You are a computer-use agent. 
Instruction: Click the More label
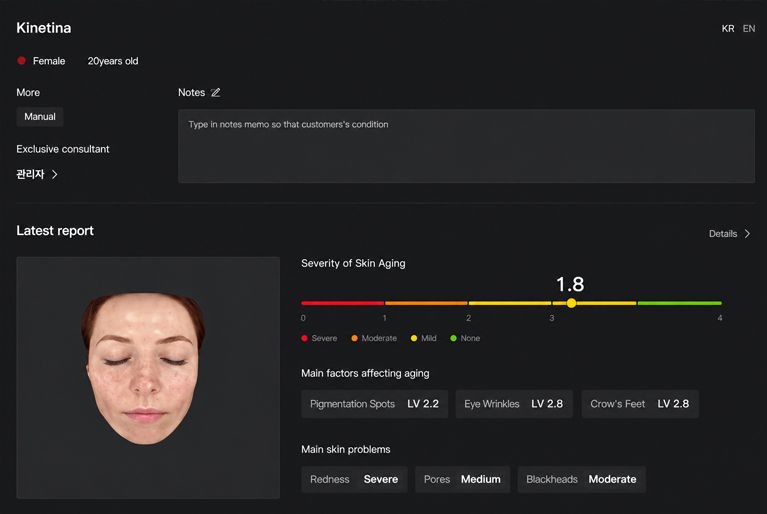coord(28,92)
